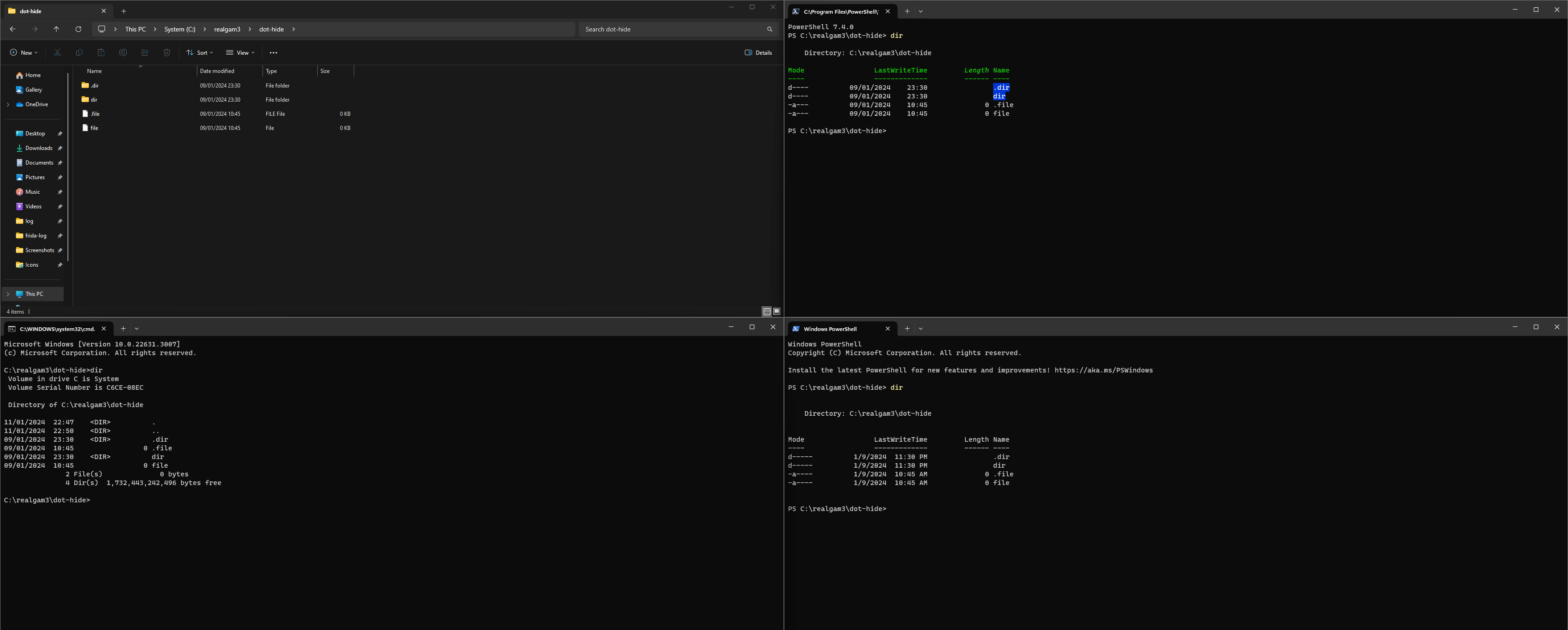Open Pictures in quick access

35,178
